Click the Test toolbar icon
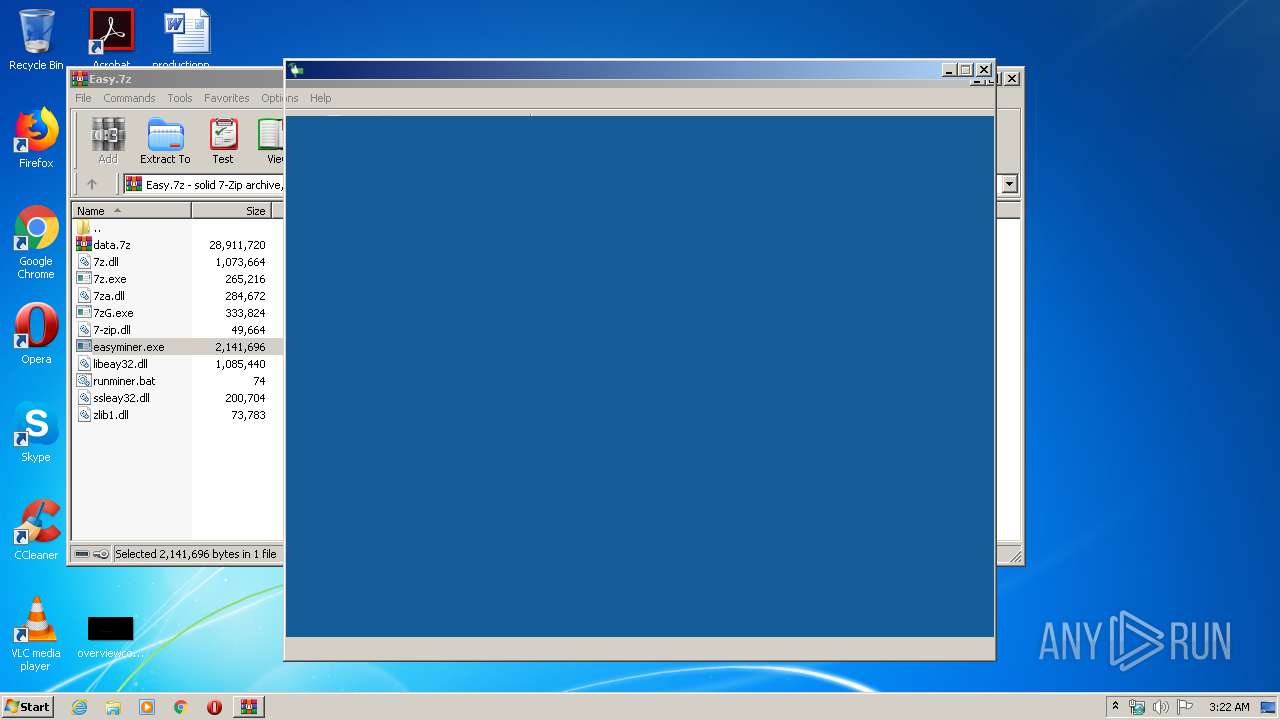This screenshot has width=1280, height=720. [223, 141]
